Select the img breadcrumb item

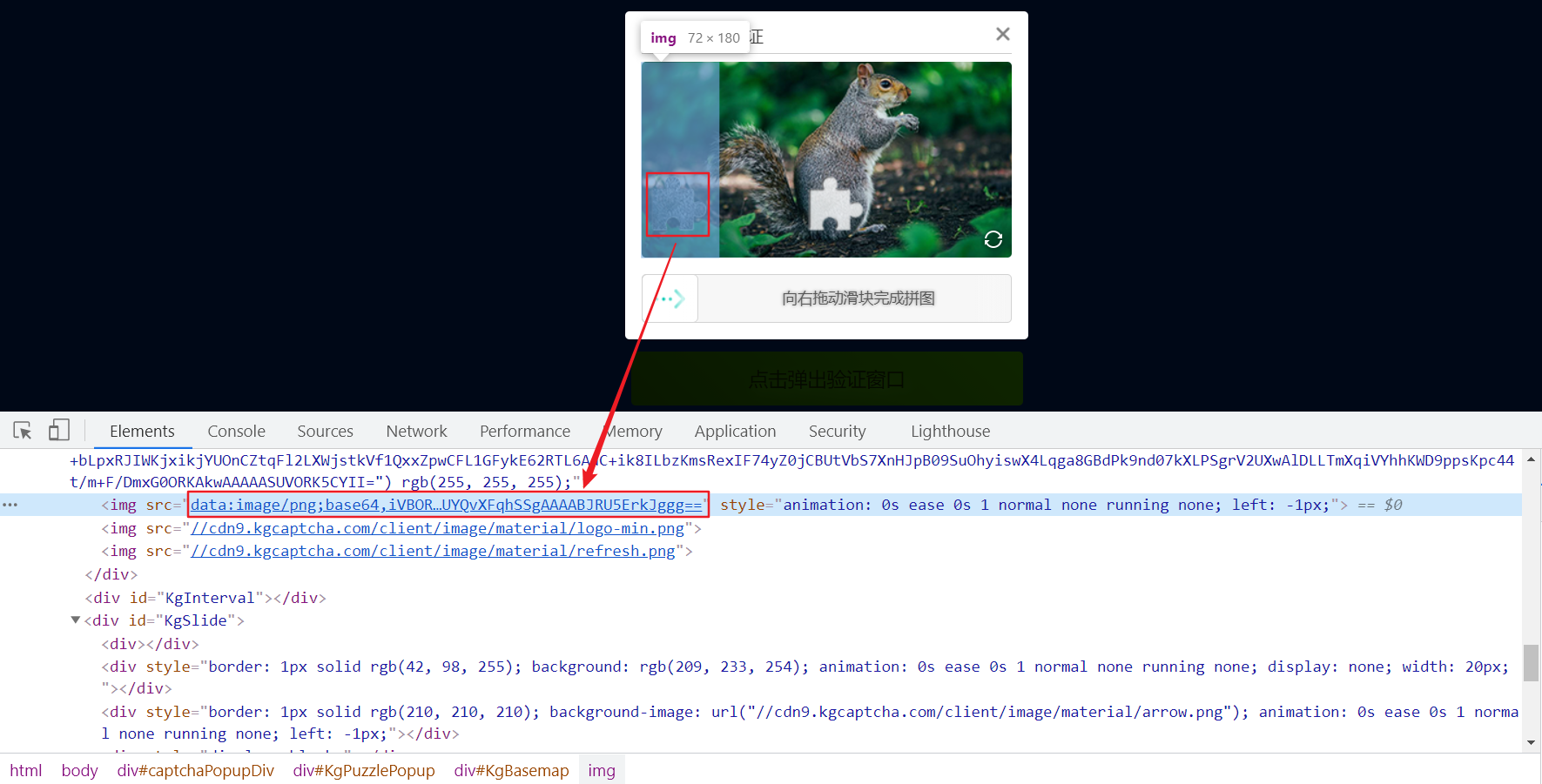coord(602,770)
